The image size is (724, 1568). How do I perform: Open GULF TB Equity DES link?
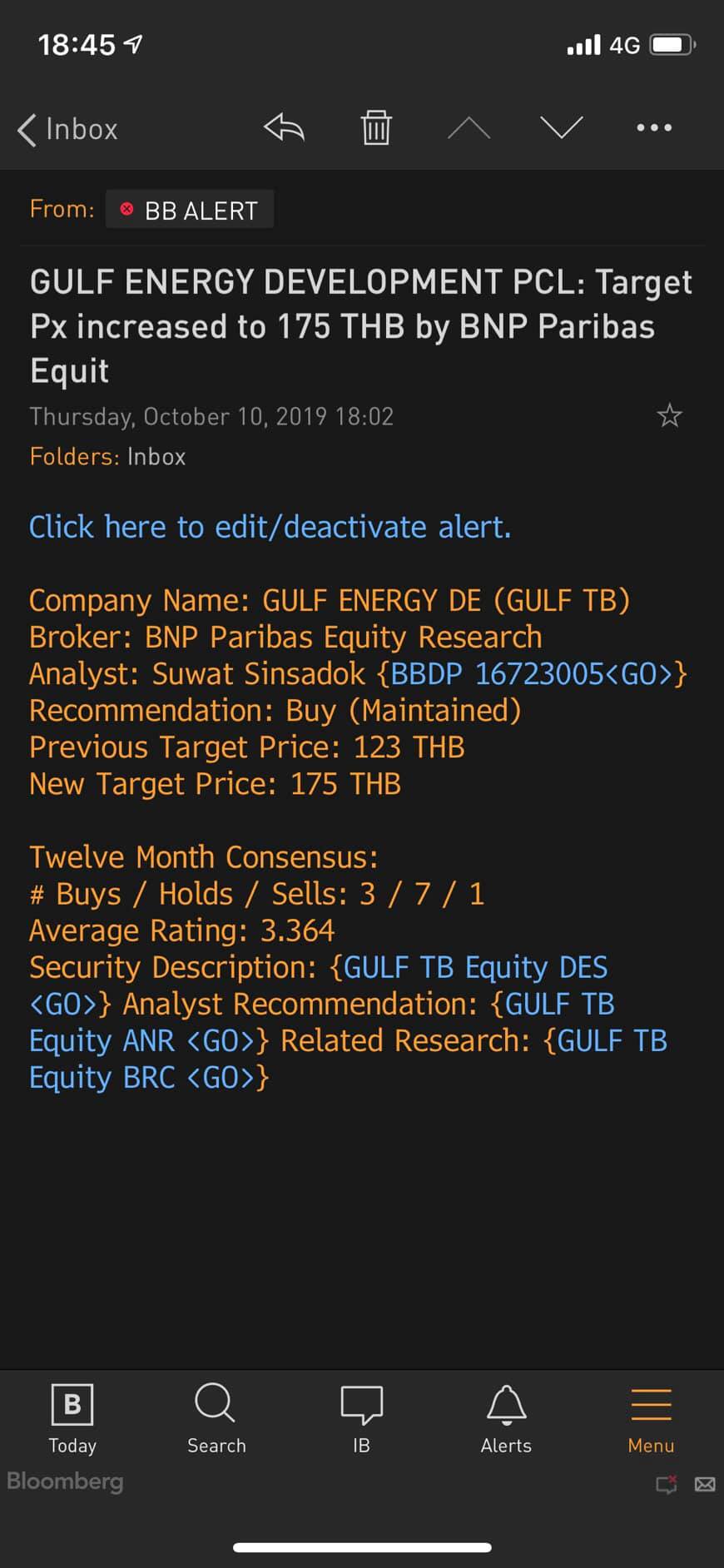click(x=474, y=967)
